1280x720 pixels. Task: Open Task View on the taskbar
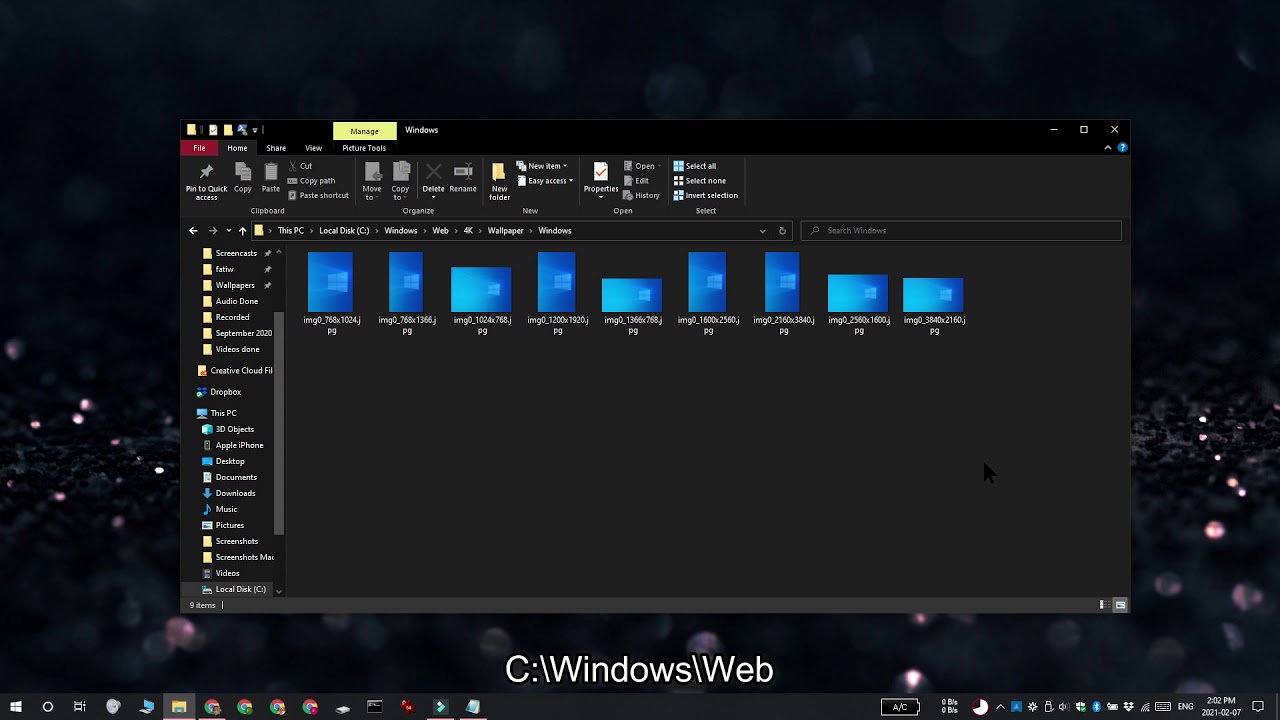pos(80,707)
